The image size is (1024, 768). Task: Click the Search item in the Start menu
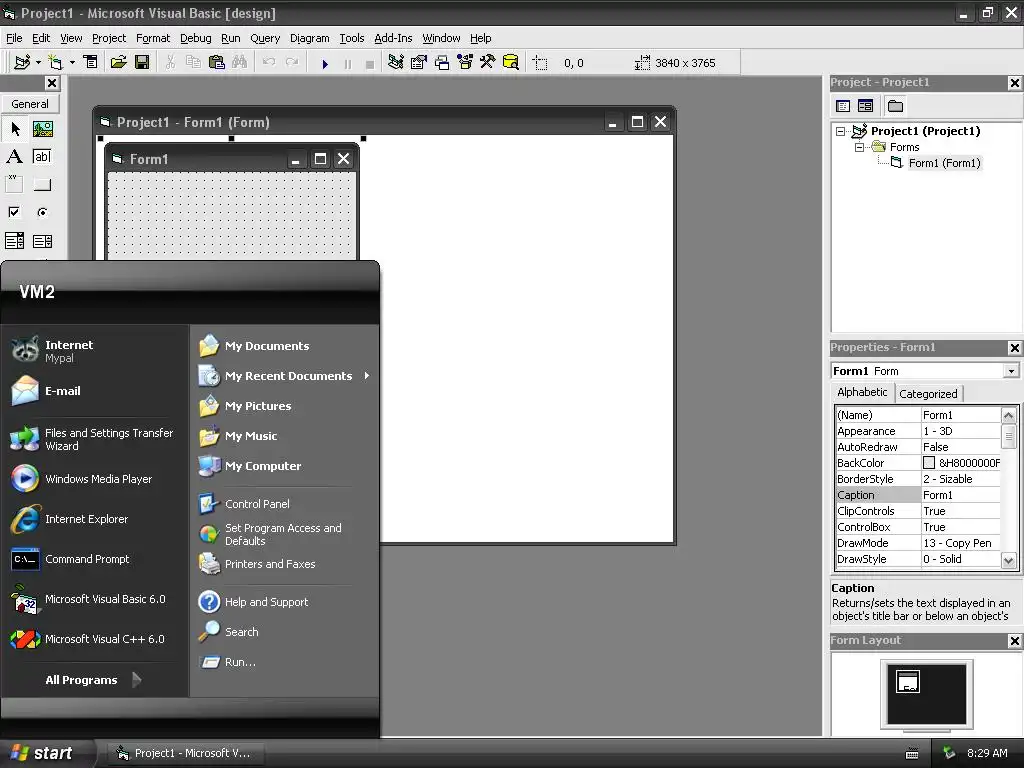[x=242, y=632]
